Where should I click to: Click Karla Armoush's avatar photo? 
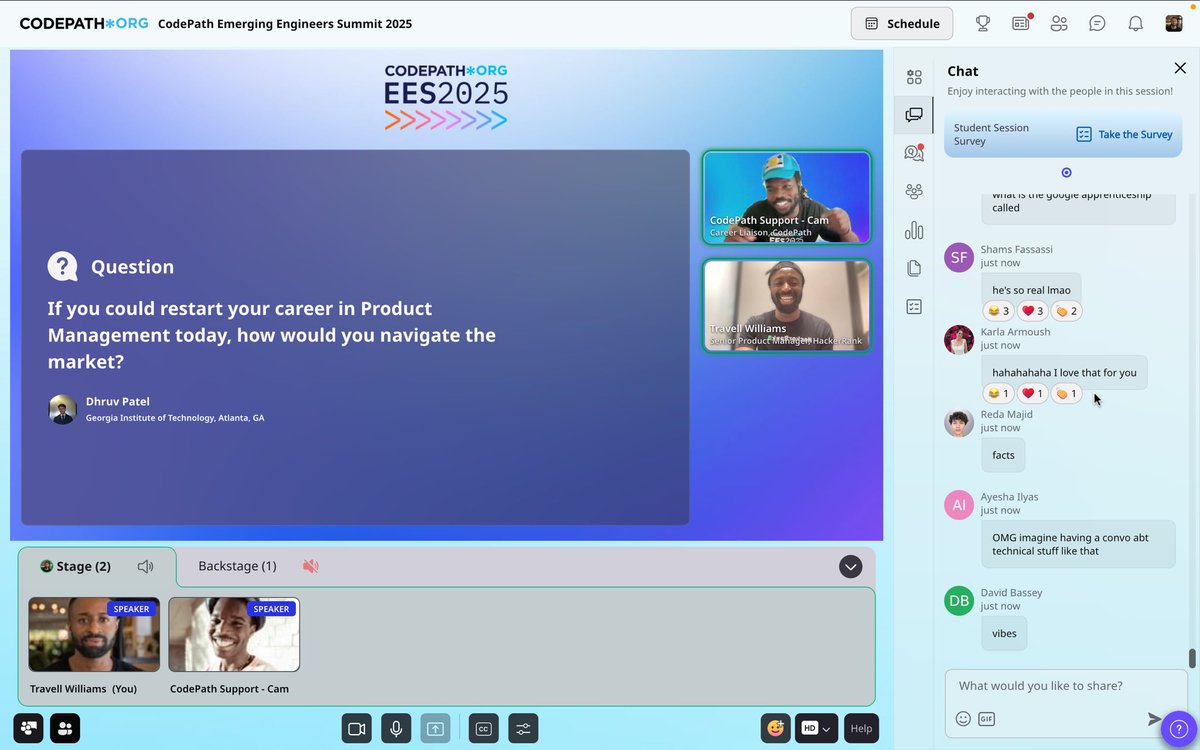pos(959,340)
